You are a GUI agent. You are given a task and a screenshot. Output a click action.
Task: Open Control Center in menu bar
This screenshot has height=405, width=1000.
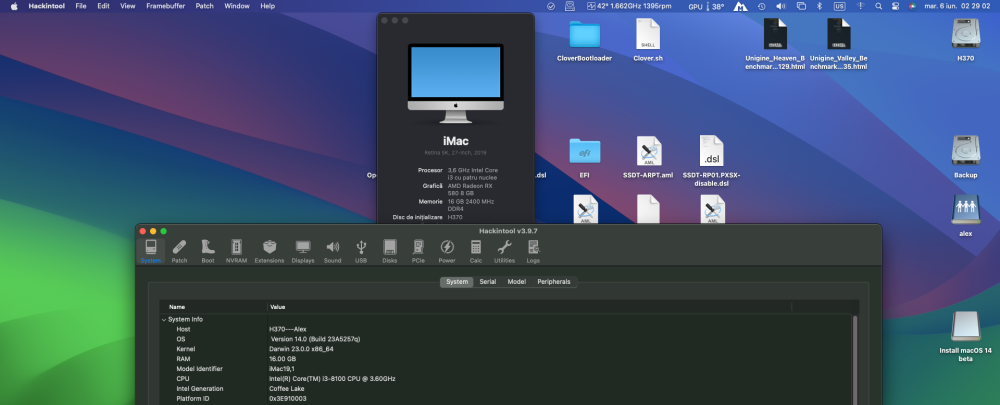click(895, 6)
